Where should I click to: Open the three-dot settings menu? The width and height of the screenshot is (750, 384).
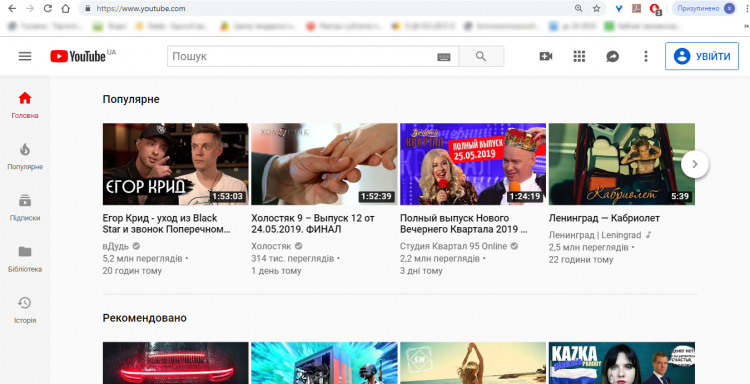pos(646,56)
